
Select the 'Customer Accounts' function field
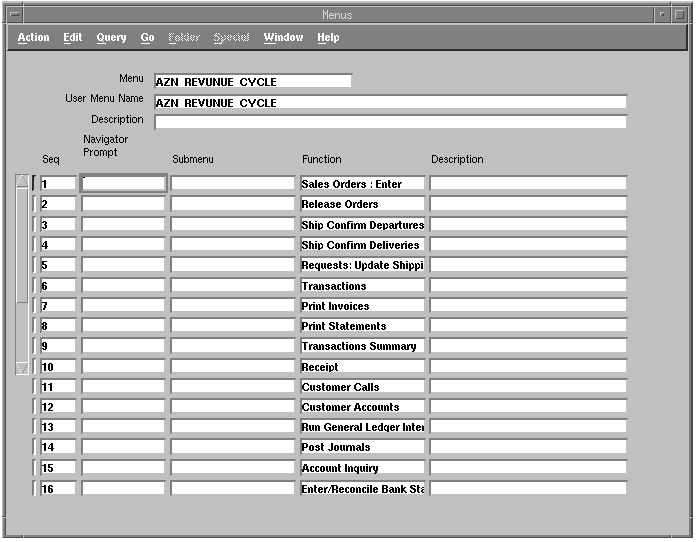click(x=363, y=407)
